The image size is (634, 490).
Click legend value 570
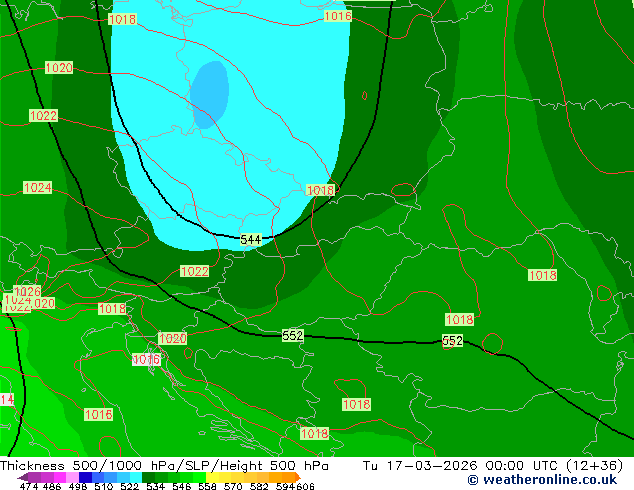[x=233, y=486]
